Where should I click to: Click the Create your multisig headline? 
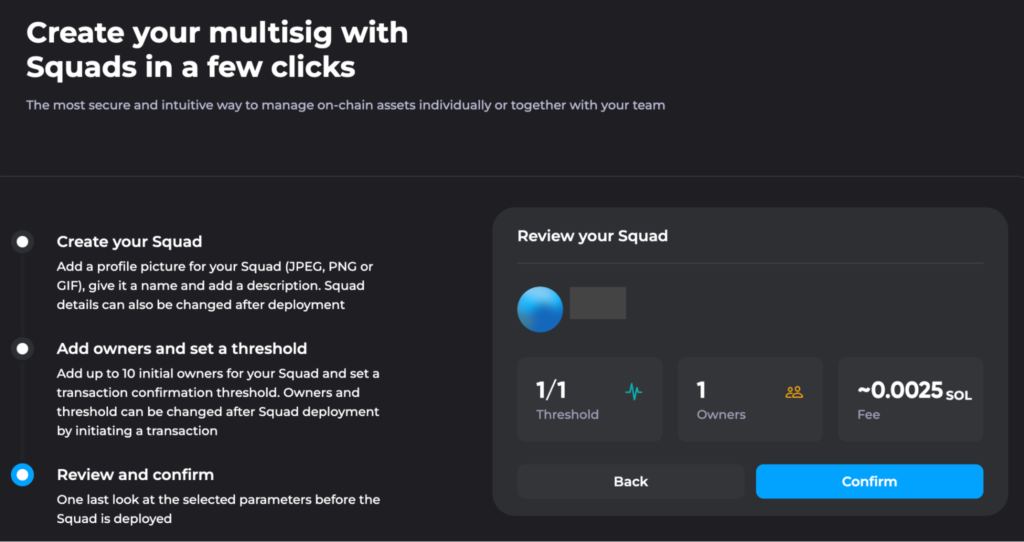click(x=217, y=50)
